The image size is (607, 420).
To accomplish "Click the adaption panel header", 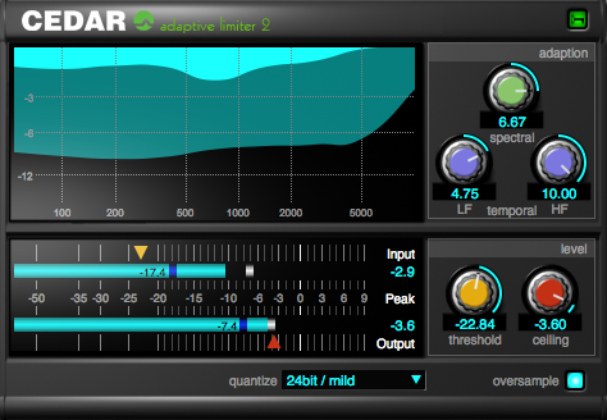I will (511, 53).
